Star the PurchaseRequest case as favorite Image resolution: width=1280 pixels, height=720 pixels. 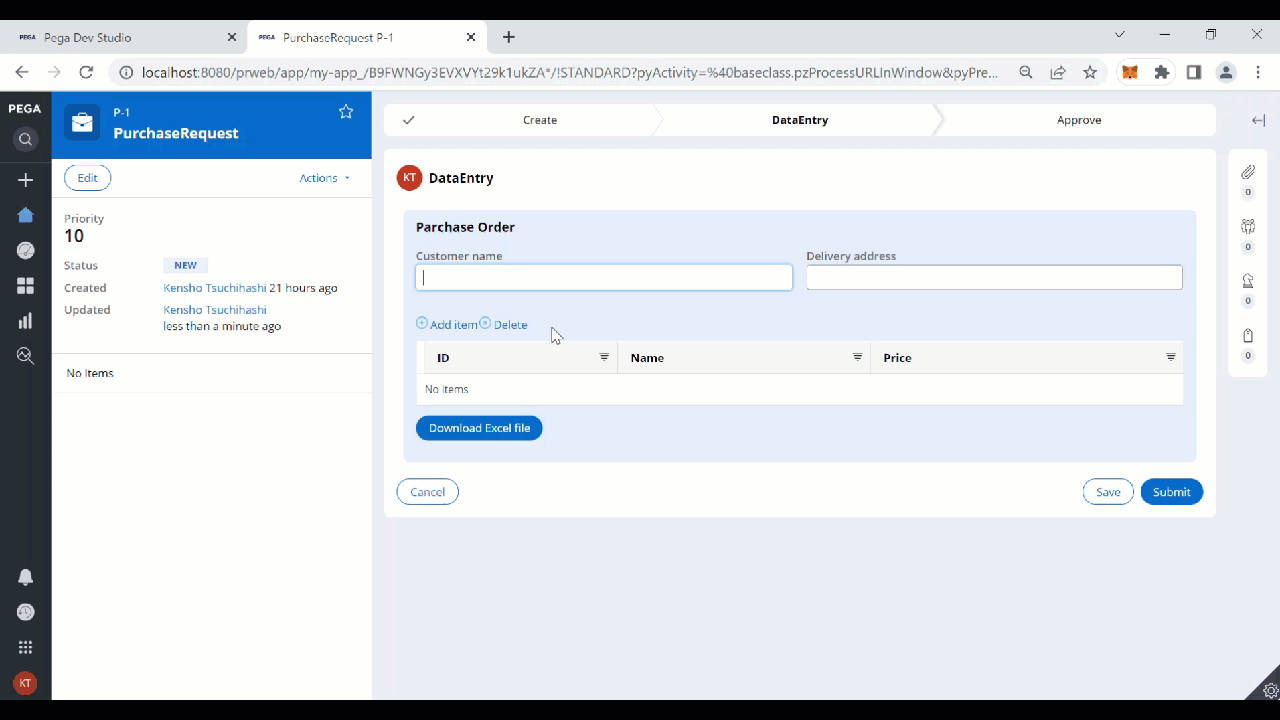click(345, 112)
